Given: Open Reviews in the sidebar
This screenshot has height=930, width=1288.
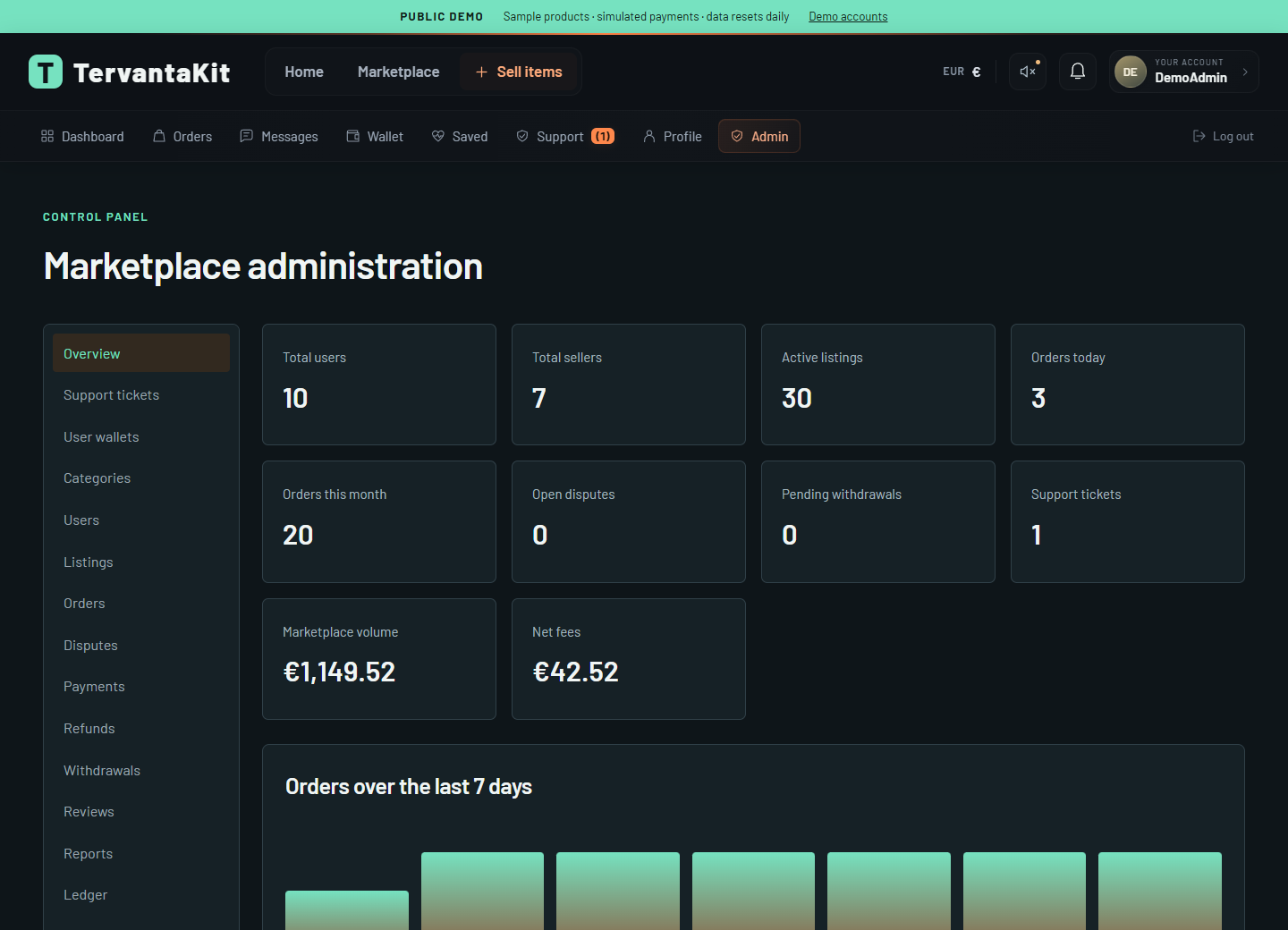Looking at the screenshot, I should click(x=141, y=812).
